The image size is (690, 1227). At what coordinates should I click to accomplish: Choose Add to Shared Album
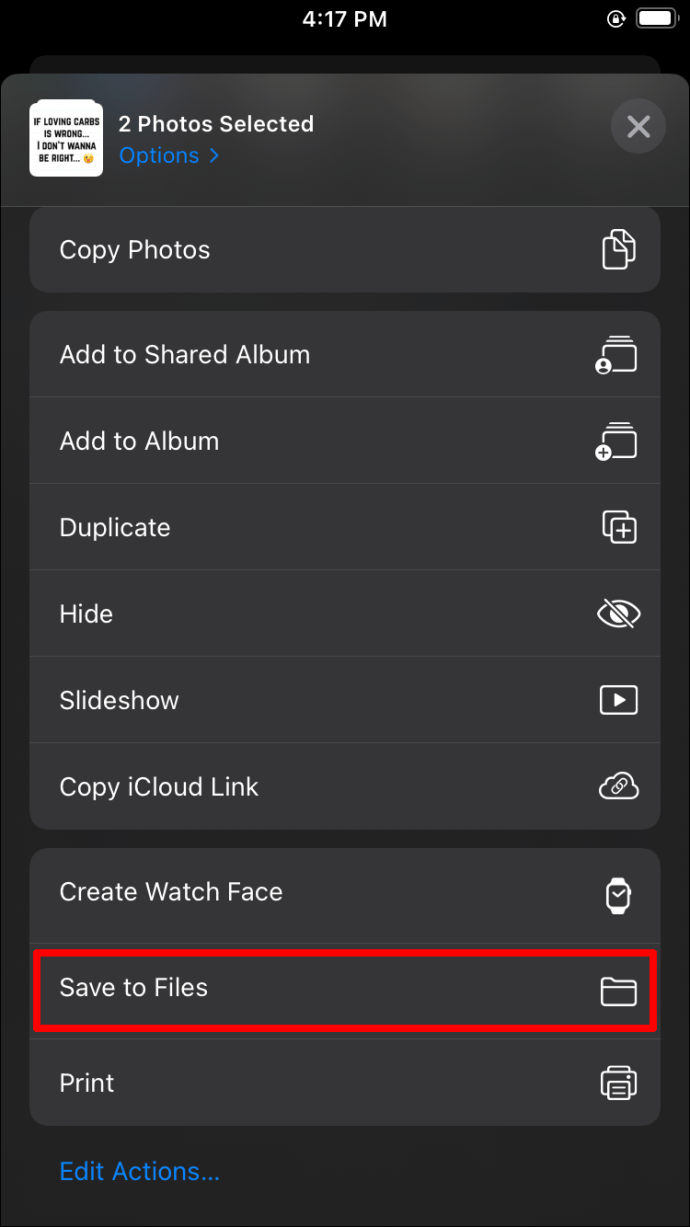185,355
